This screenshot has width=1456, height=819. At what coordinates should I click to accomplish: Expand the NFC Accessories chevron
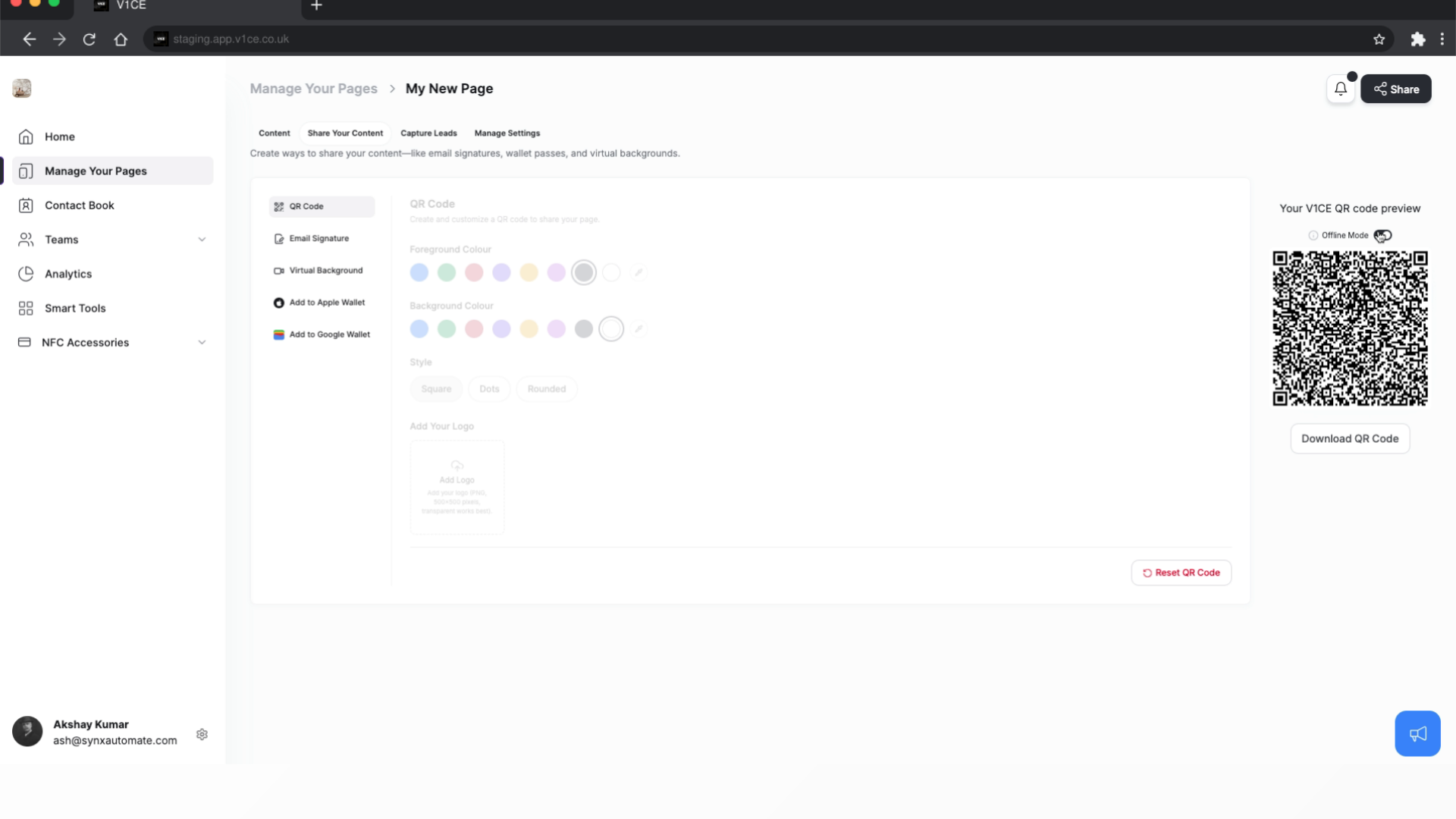click(202, 343)
